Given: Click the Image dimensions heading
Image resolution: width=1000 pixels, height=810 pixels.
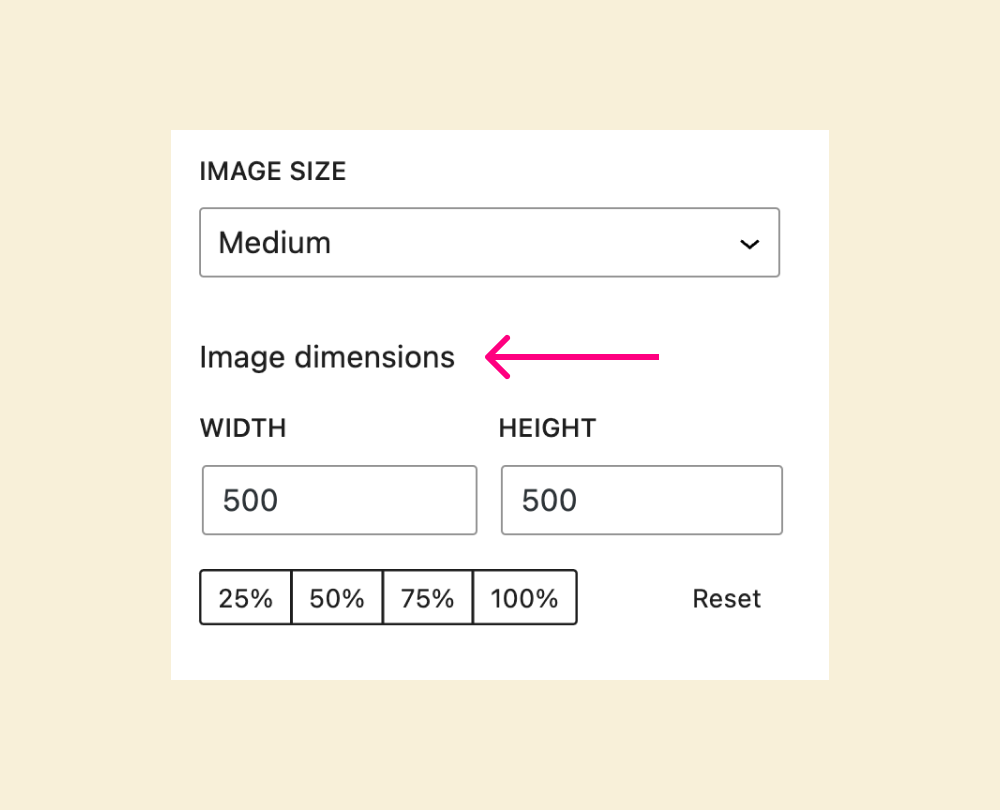Looking at the screenshot, I should coord(327,357).
